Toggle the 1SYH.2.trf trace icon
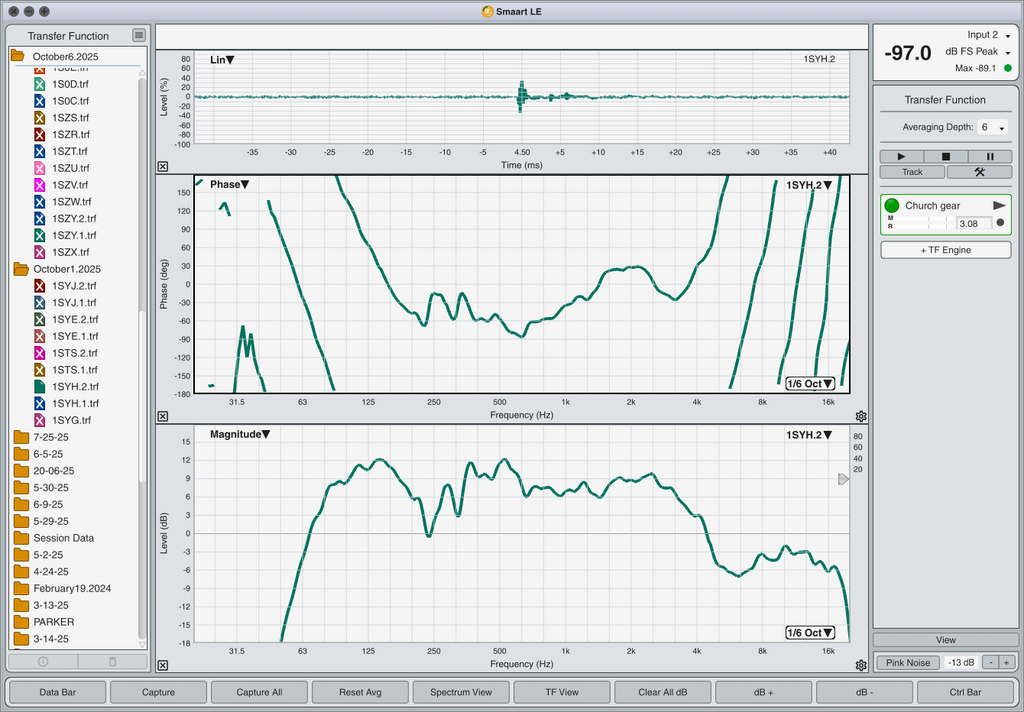Screen dimensions: 1024x712 pyautogui.click(x=40, y=386)
